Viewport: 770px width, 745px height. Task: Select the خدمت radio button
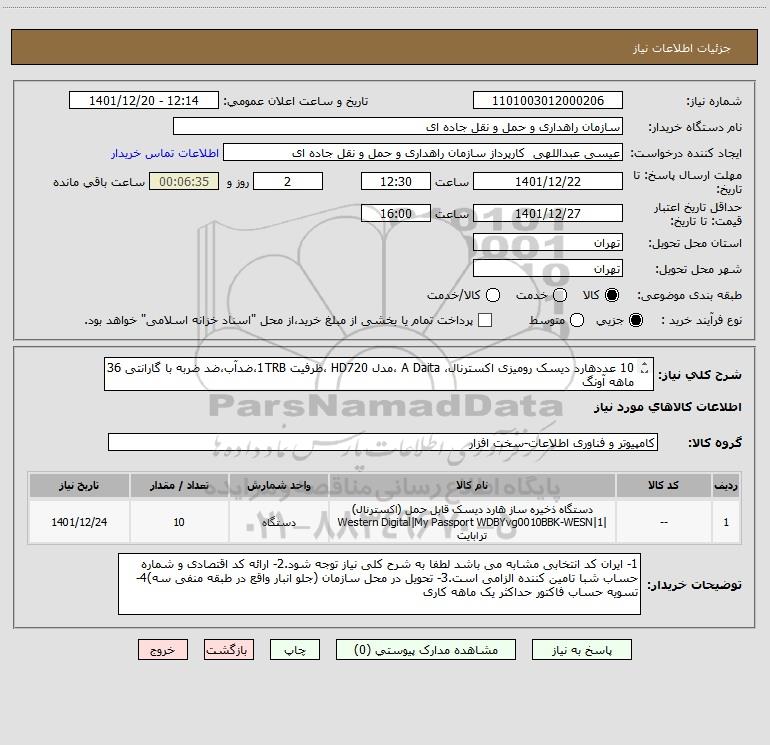560,295
